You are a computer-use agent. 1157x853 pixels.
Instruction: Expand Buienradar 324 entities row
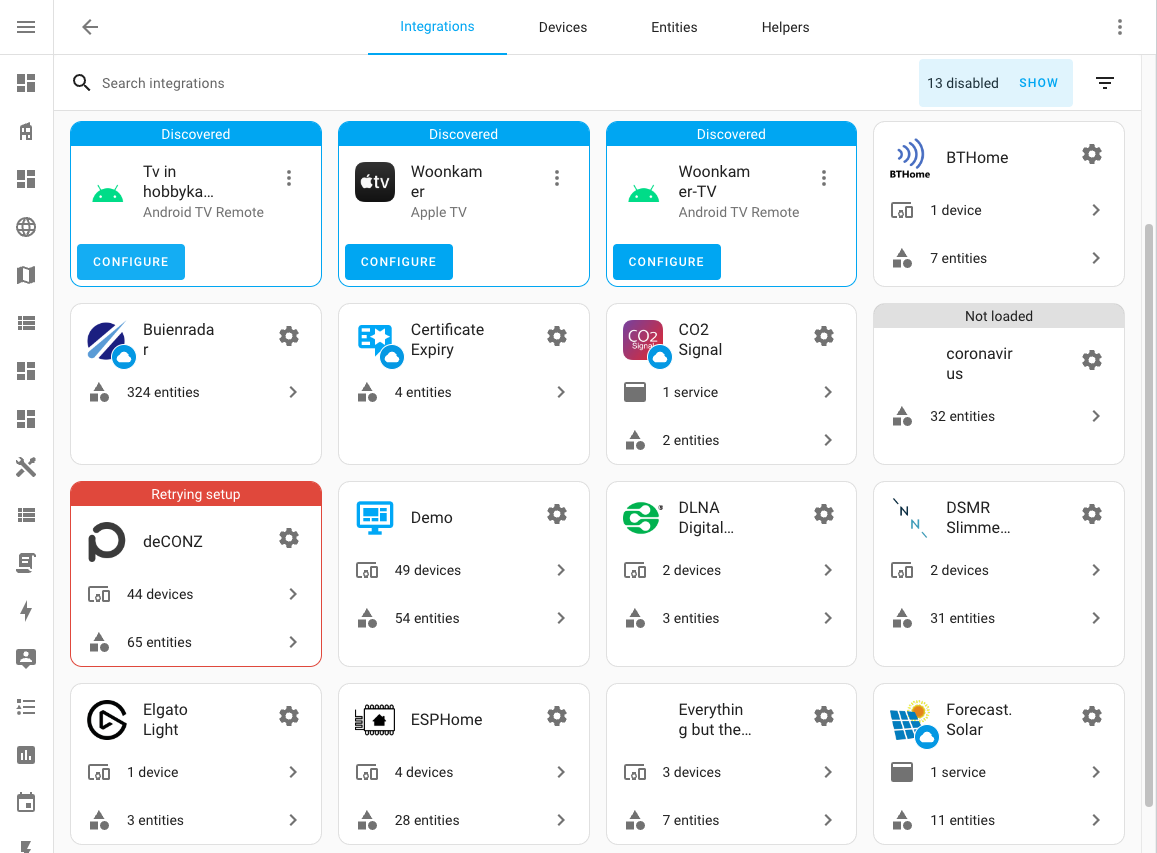click(196, 393)
